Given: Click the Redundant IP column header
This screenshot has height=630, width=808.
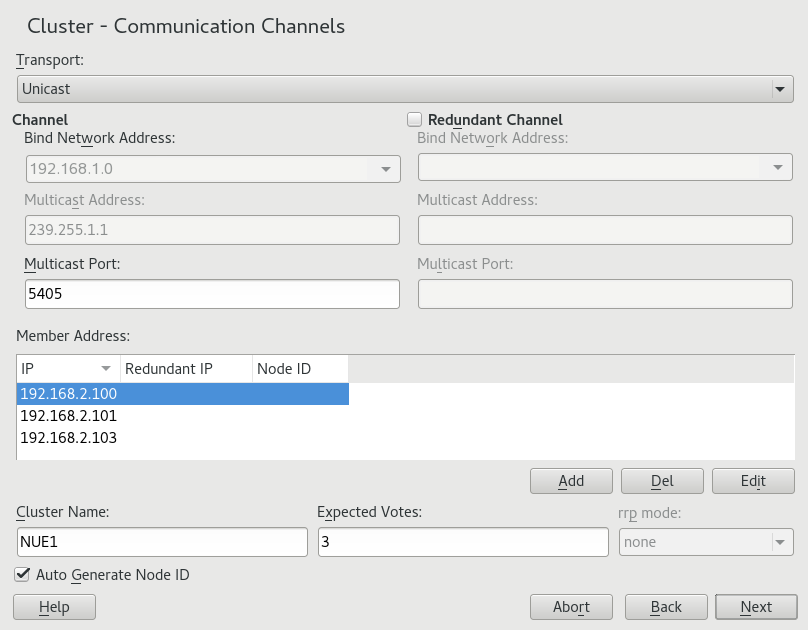Looking at the screenshot, I should tap(185, 369).
